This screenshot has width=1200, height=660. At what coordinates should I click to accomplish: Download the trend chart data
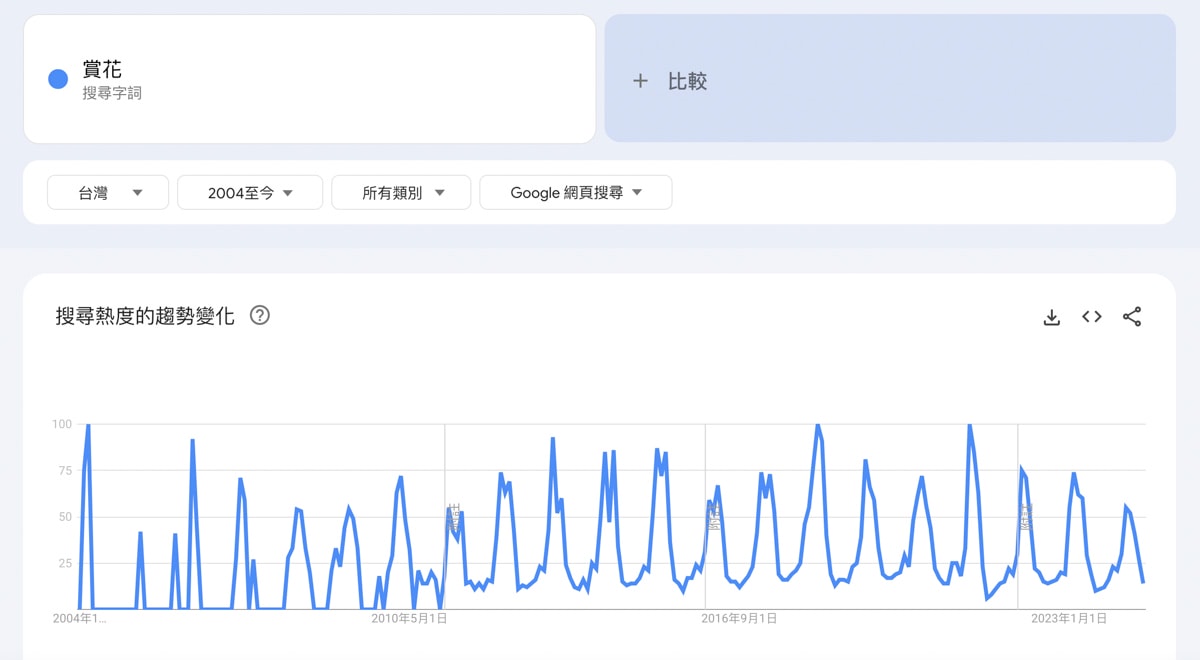(x=1051, y=317)
